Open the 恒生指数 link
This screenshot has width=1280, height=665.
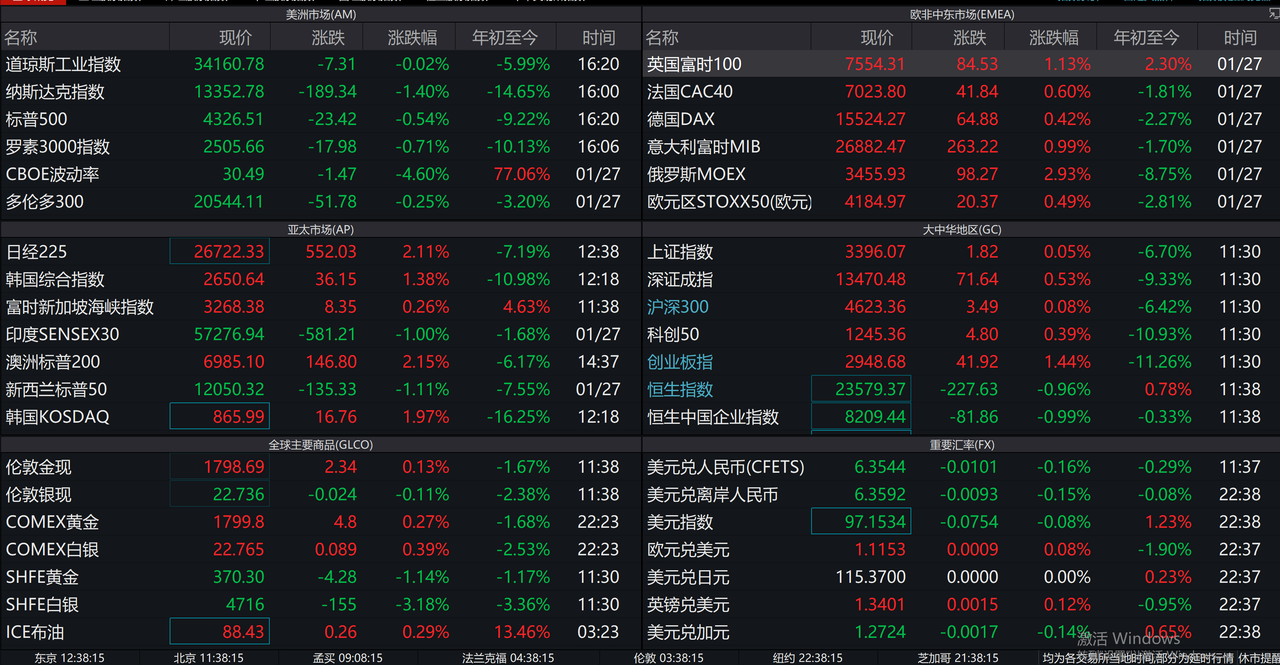tap(680, 390)
